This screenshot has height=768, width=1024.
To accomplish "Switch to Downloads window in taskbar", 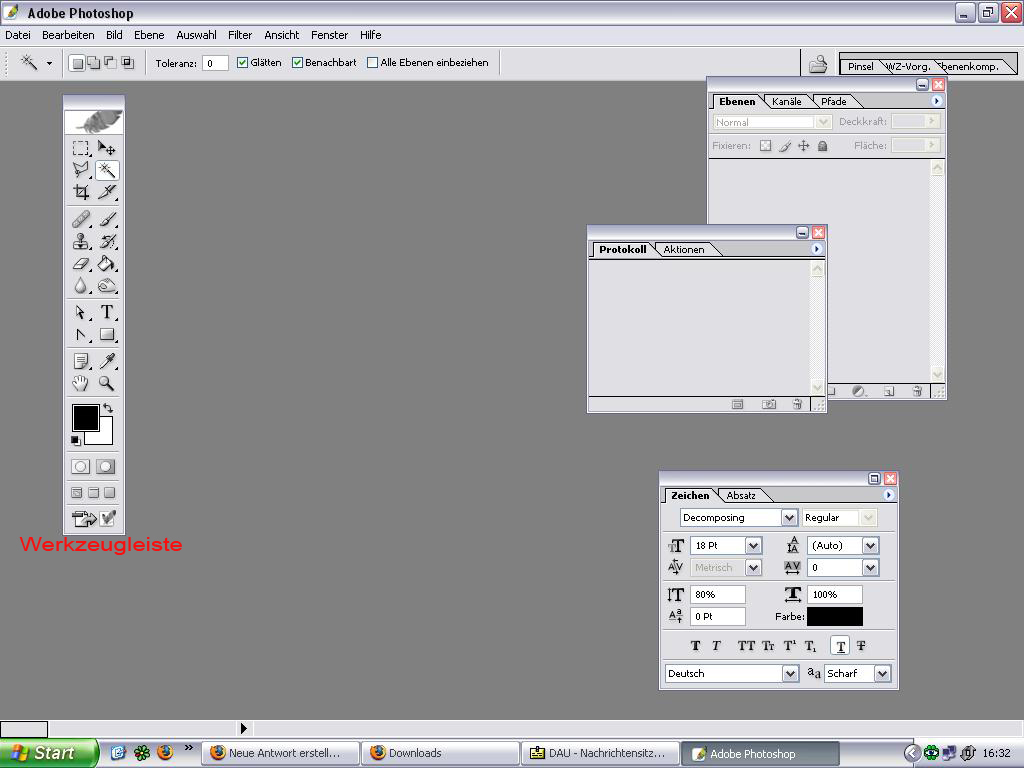I will pos(440,753).
